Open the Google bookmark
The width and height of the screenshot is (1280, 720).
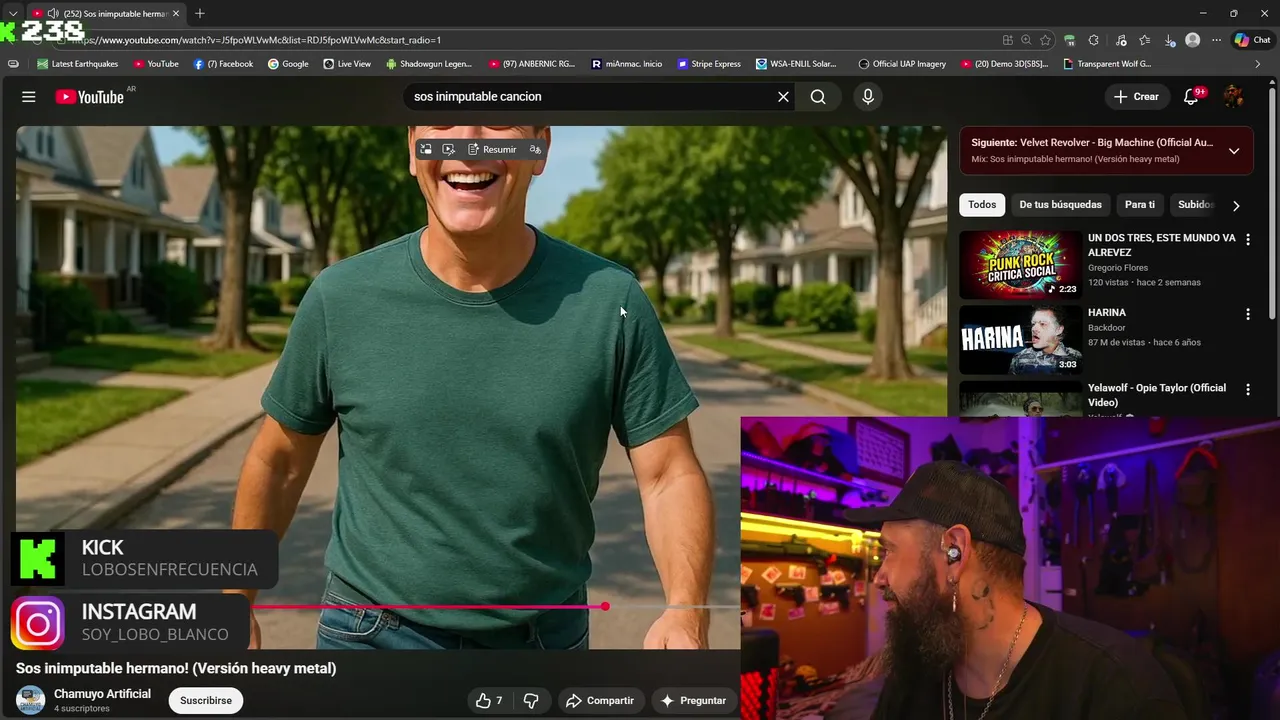(288, 64)
